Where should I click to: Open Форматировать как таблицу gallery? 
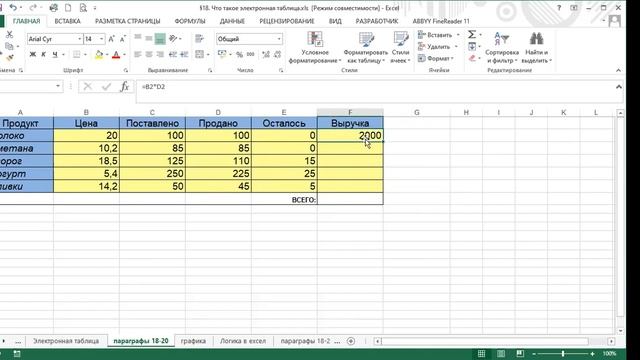[x=366, y=47]
